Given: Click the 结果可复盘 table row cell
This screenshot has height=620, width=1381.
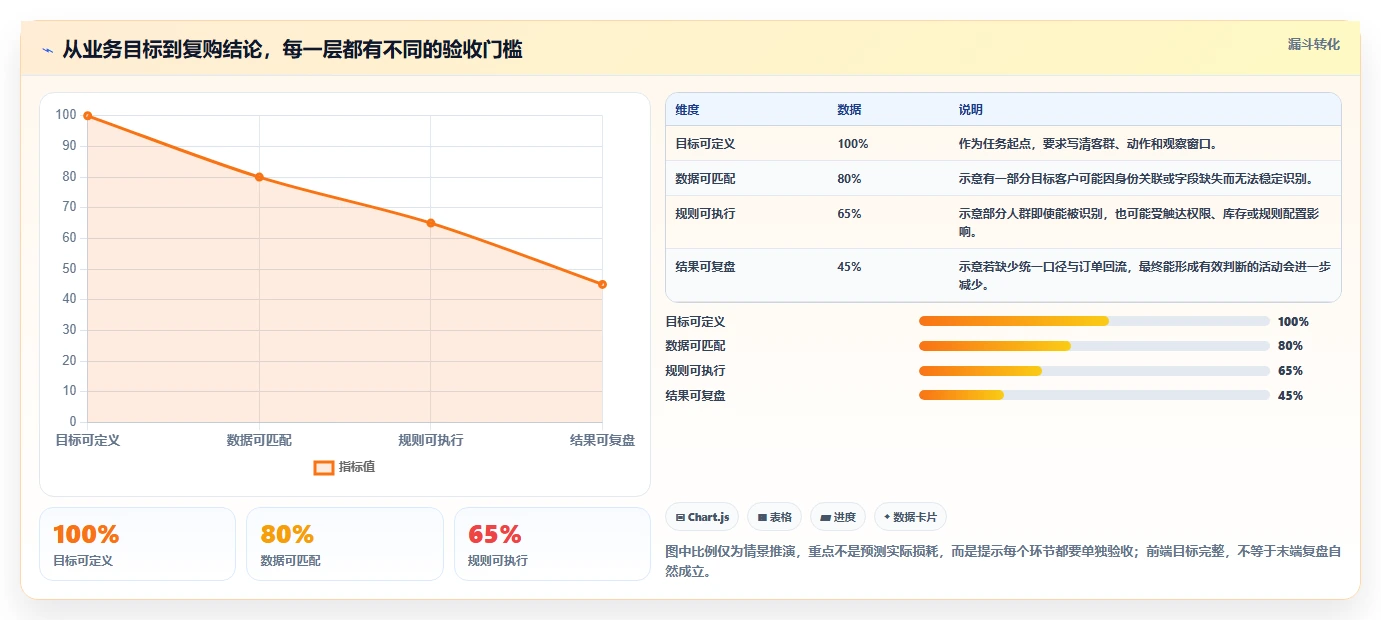Looking at the screenshot, I should (705, 267).
